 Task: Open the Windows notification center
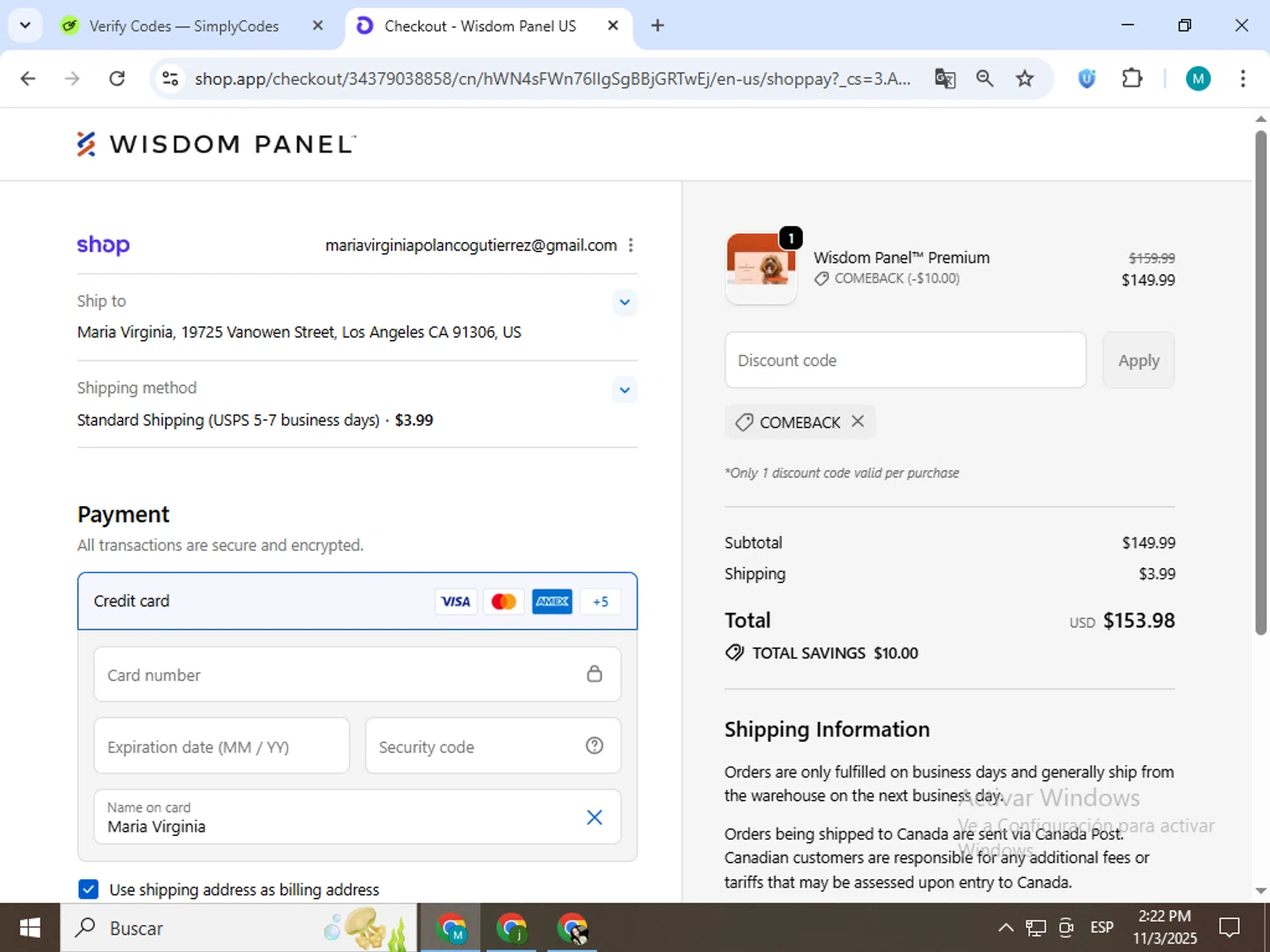[1229, 928]
